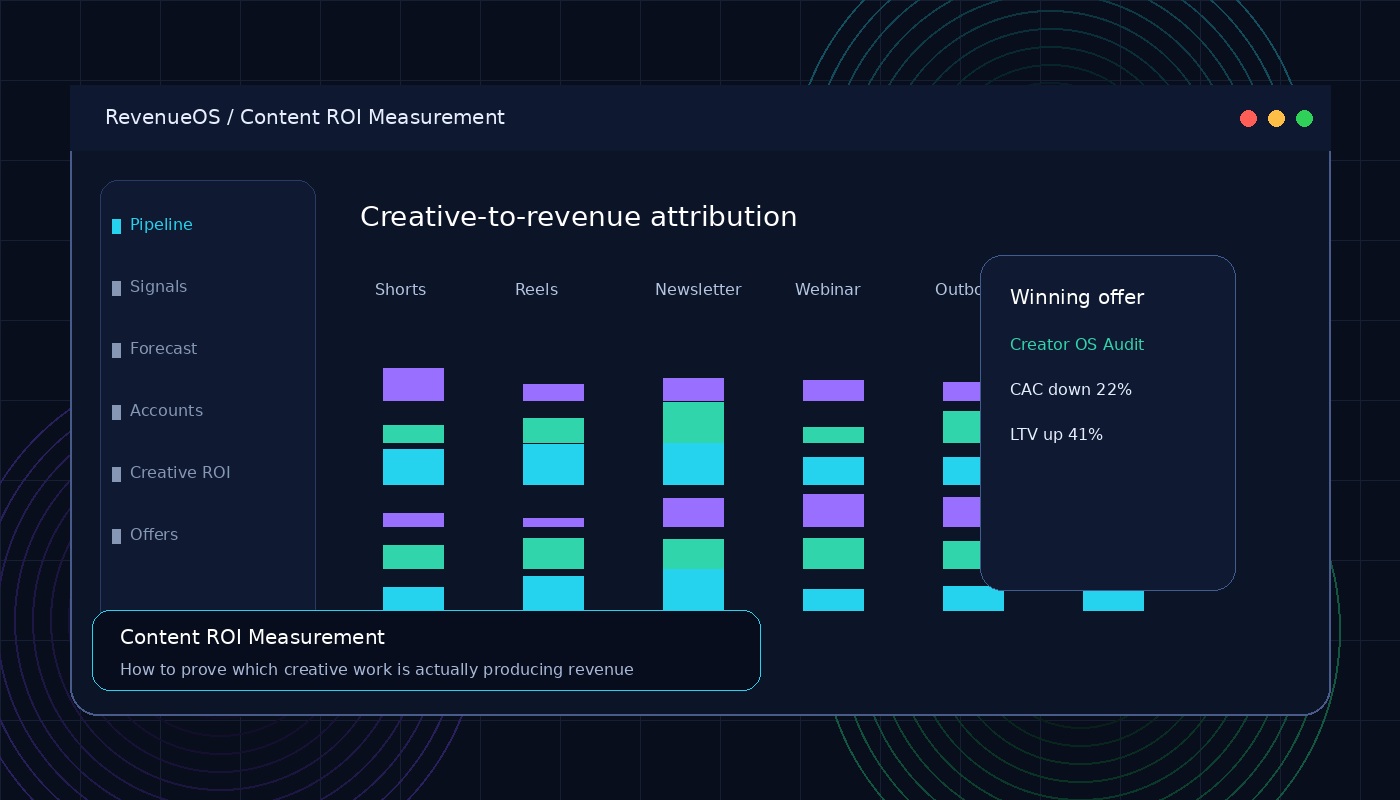
Task: Click bottommost cyan segment of Webinar column
Action: (x=833, y=600)
